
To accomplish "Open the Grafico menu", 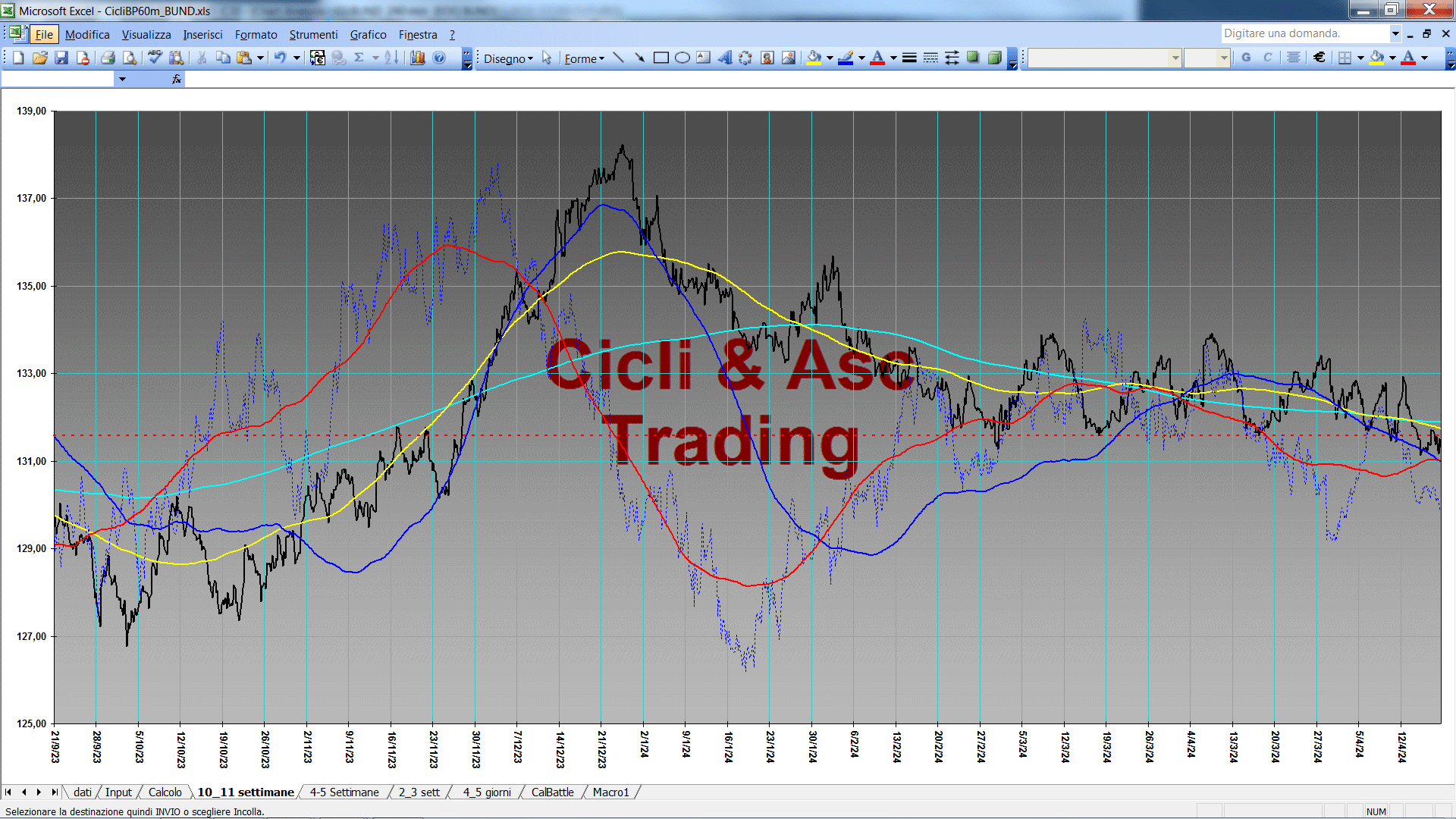I will pyautogui.click(x=368, y=34).
